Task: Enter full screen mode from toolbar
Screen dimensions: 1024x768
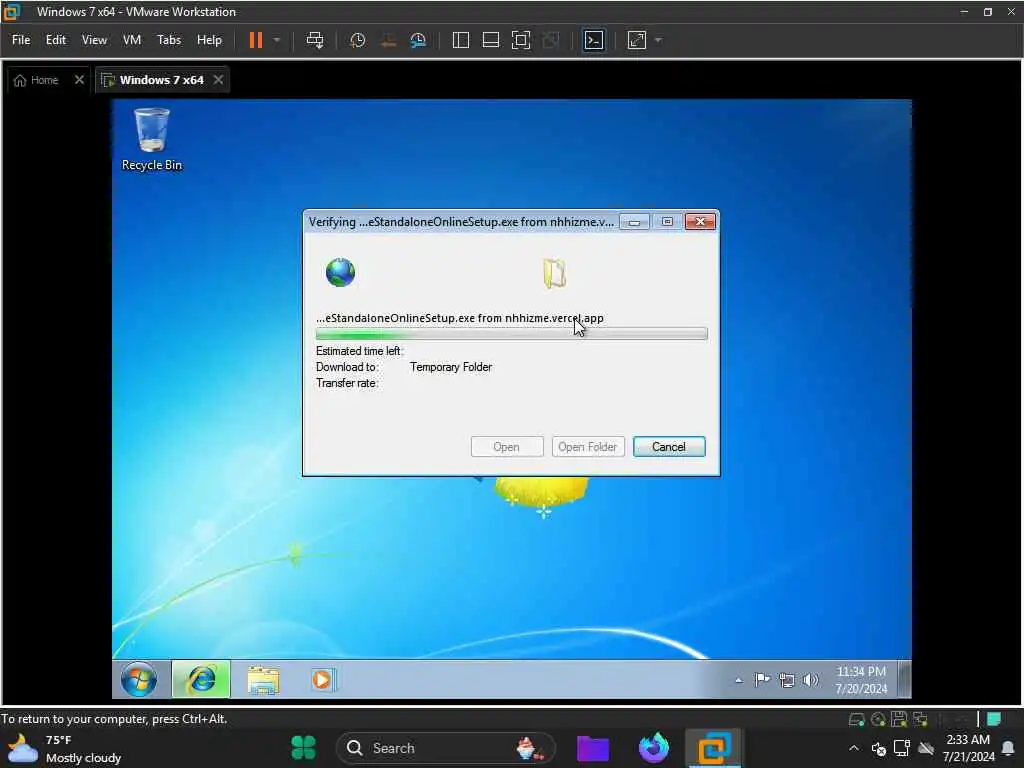Action: pos(520,40)
